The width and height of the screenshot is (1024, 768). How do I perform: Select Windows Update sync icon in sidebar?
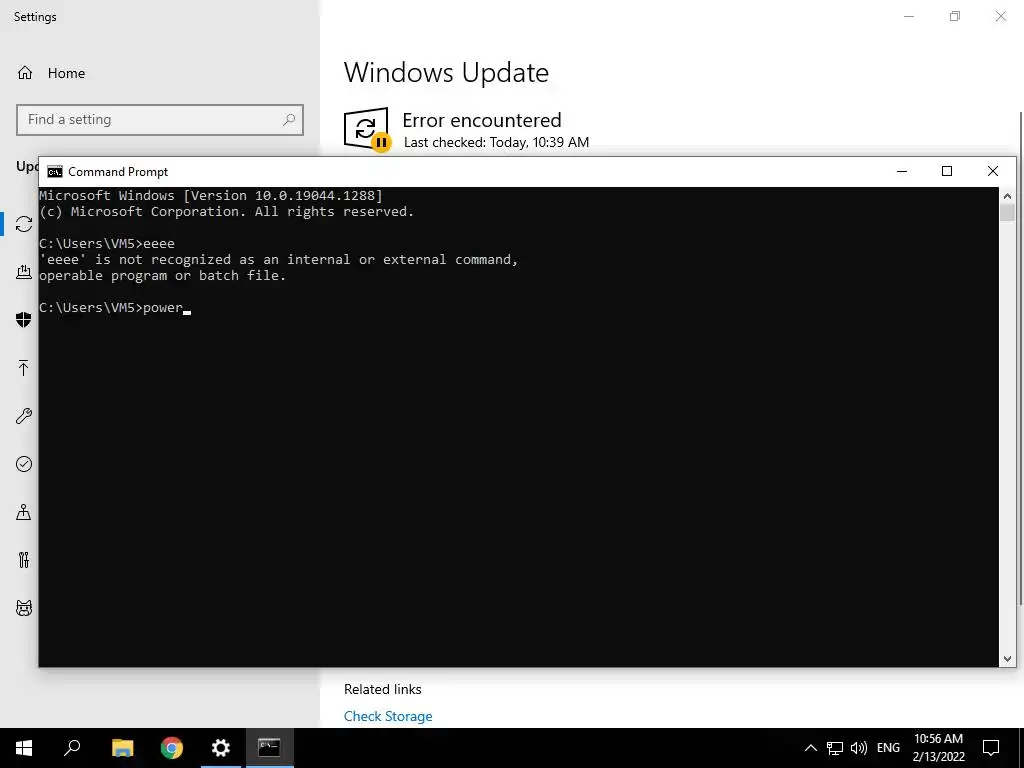point(24,224)
